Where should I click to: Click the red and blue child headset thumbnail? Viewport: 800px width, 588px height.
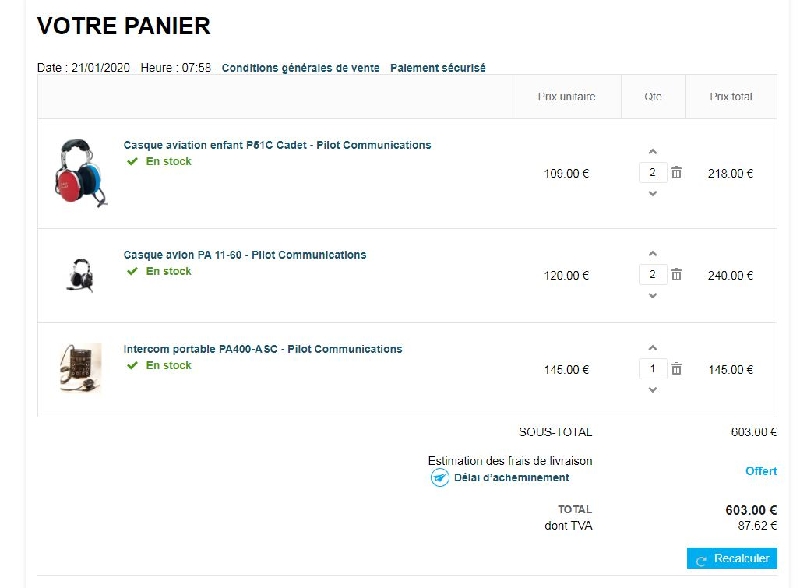(80, 172)
